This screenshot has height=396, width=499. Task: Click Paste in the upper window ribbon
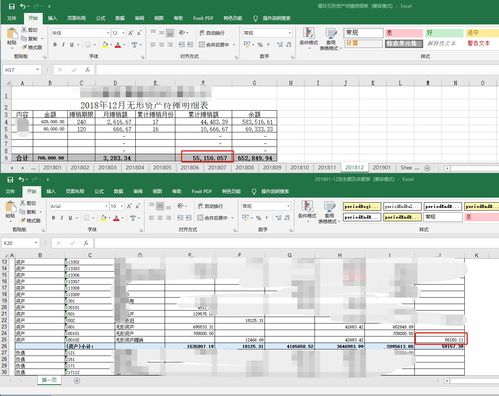(12, 36)
